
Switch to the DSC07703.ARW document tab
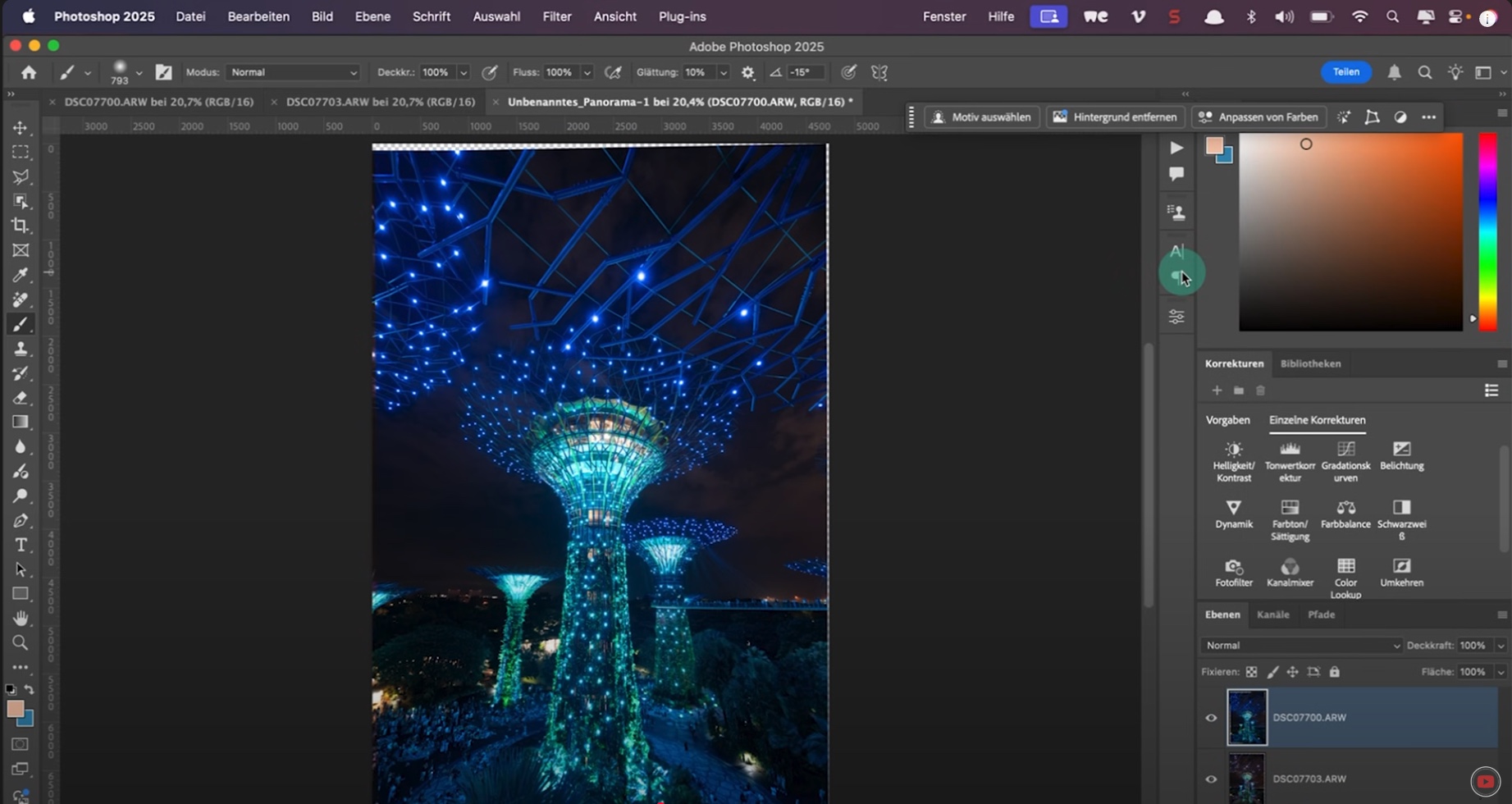point(380,102)
